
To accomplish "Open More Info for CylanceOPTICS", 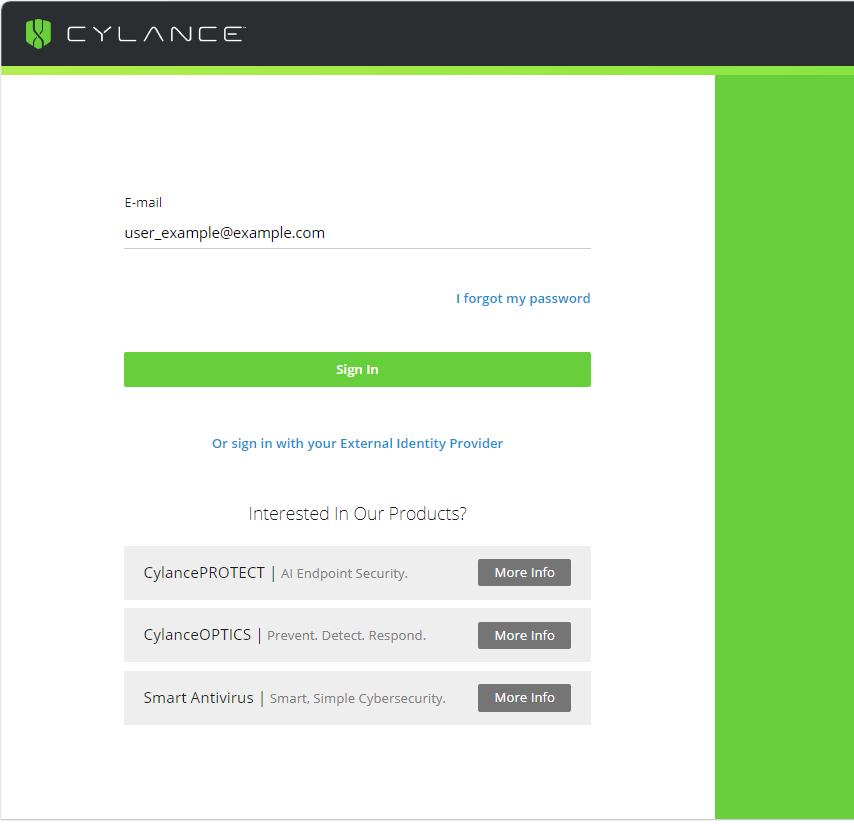I will (x=524, y=635).
